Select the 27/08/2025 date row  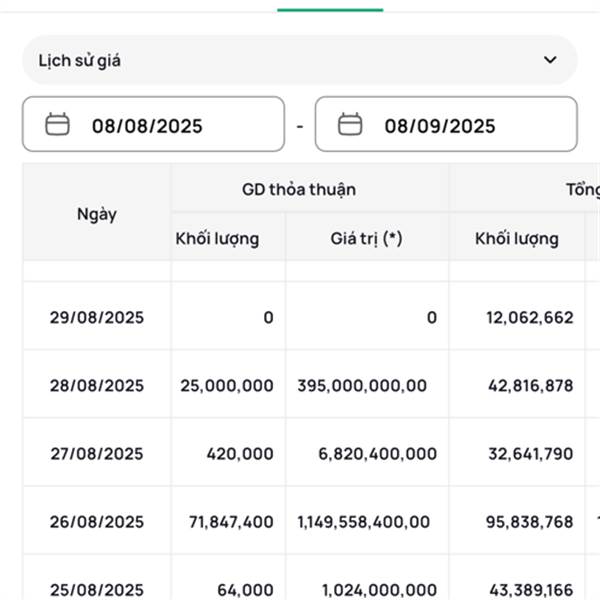[x=97, y=454]
